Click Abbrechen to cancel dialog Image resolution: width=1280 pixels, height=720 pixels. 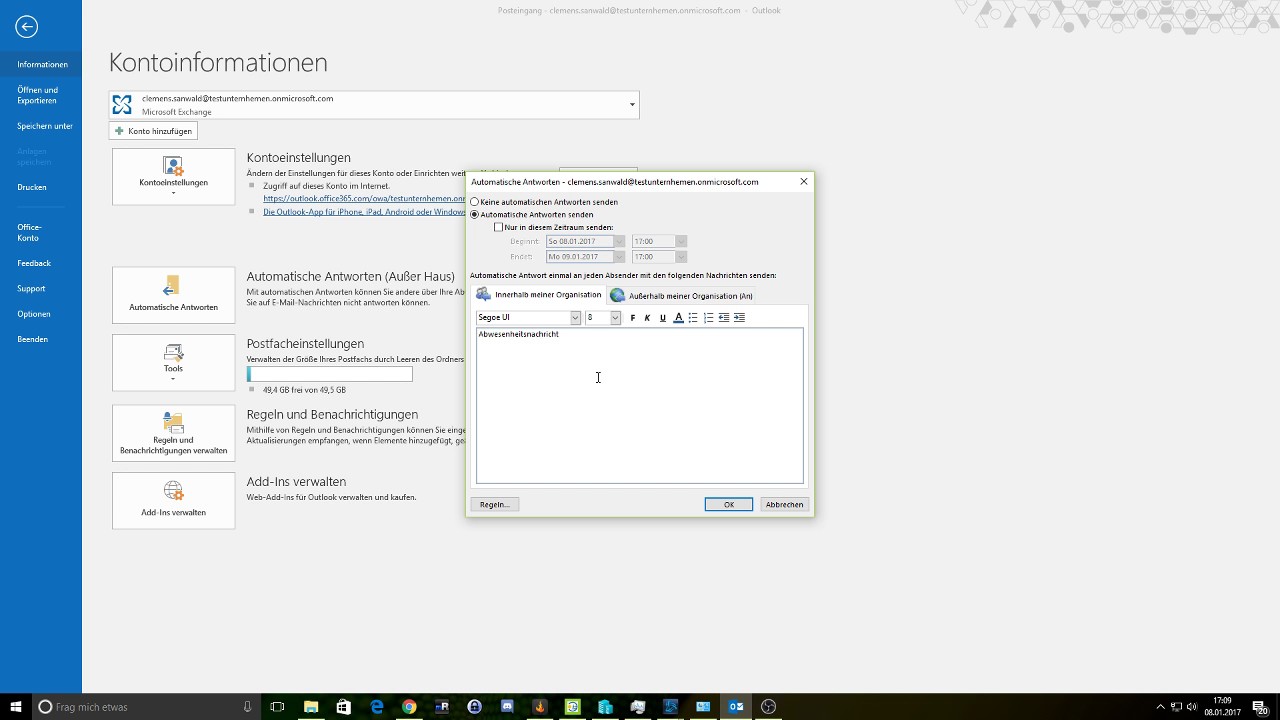(784, 504)
